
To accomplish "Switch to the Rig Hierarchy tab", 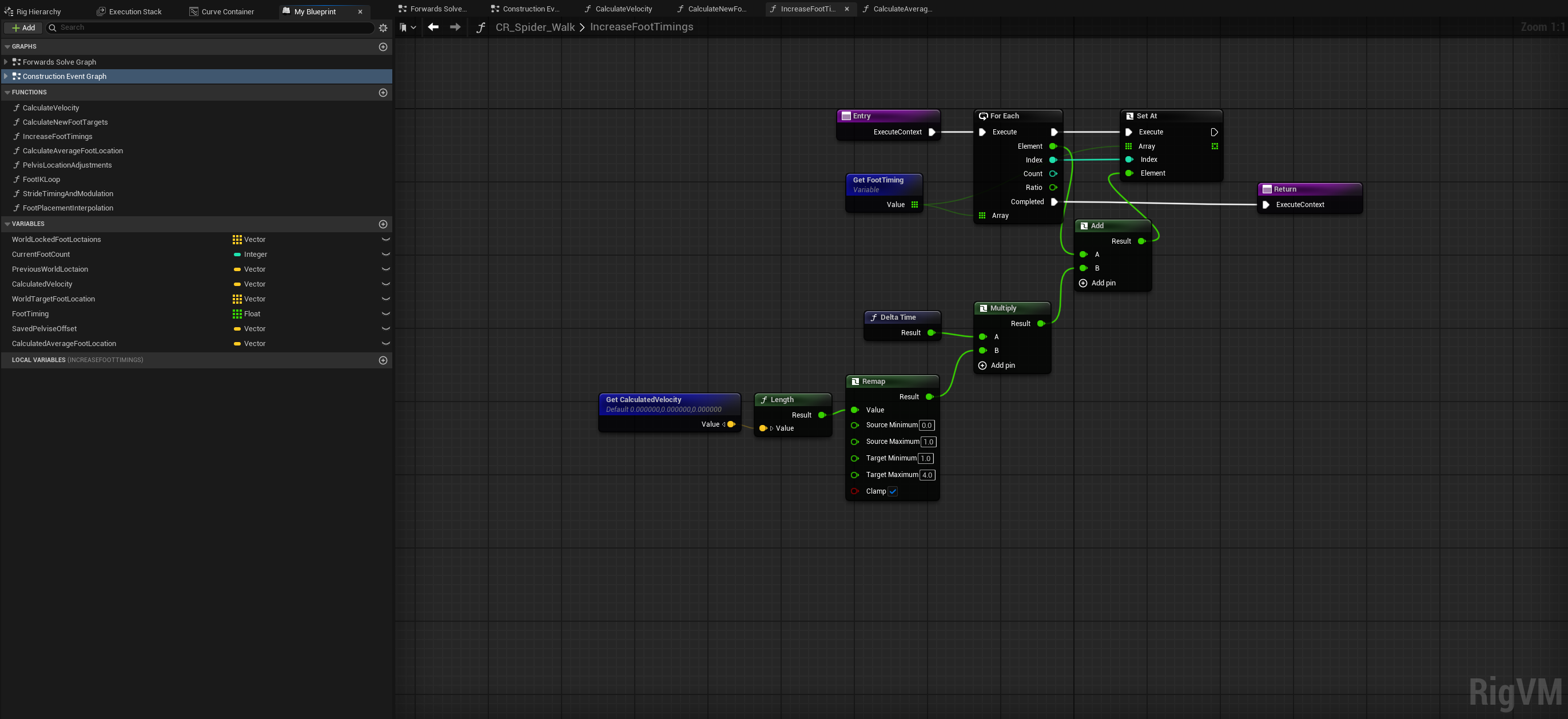I will coord(33,11).
